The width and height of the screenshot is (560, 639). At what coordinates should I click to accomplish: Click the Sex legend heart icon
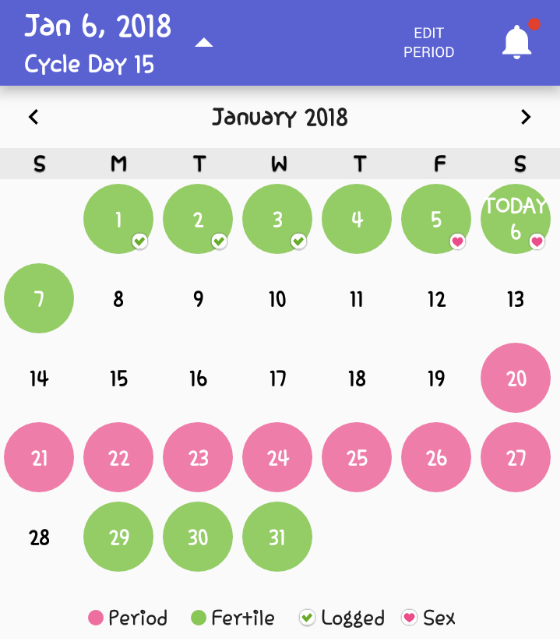coord(409,617)
